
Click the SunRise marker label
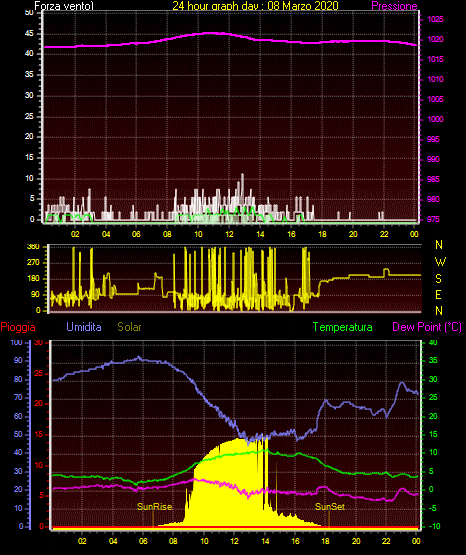[x=154, y=507]
